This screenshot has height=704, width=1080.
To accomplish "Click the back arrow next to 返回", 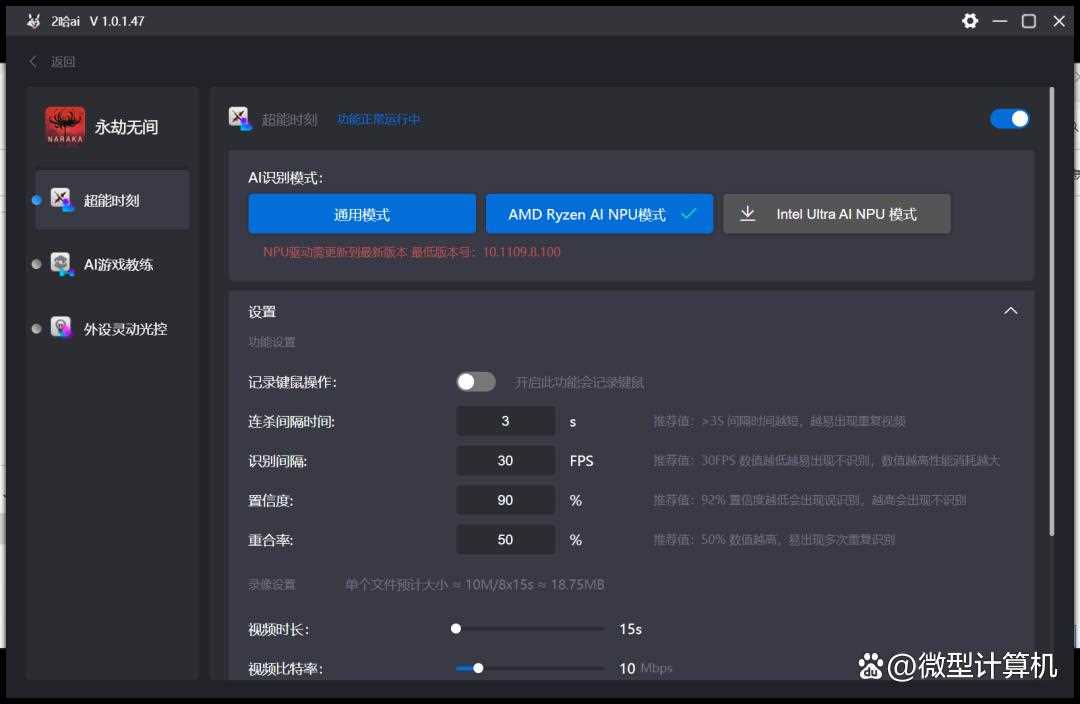I will pos(33,62).
